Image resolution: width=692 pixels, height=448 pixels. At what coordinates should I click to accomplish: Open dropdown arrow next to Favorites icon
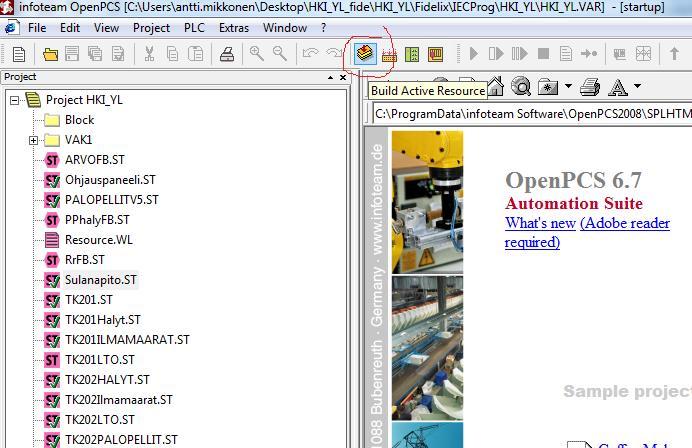click(x=568, y=86)
